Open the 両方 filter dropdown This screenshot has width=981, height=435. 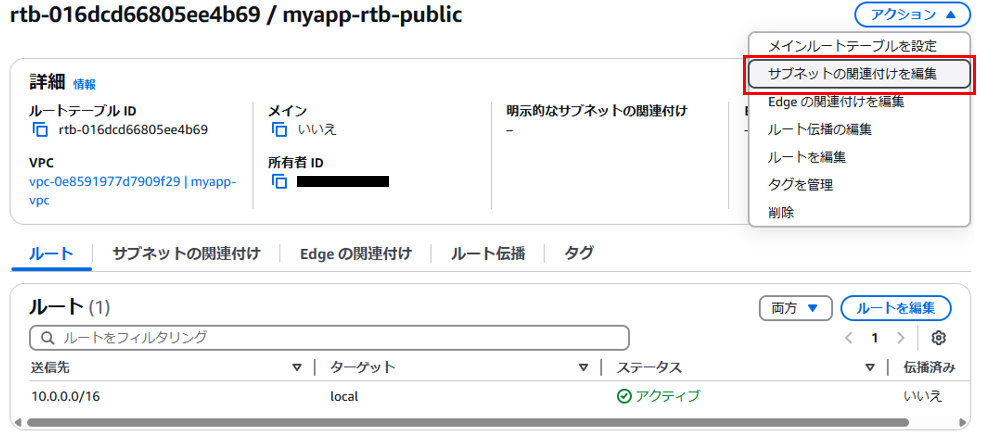click(795, 308)
